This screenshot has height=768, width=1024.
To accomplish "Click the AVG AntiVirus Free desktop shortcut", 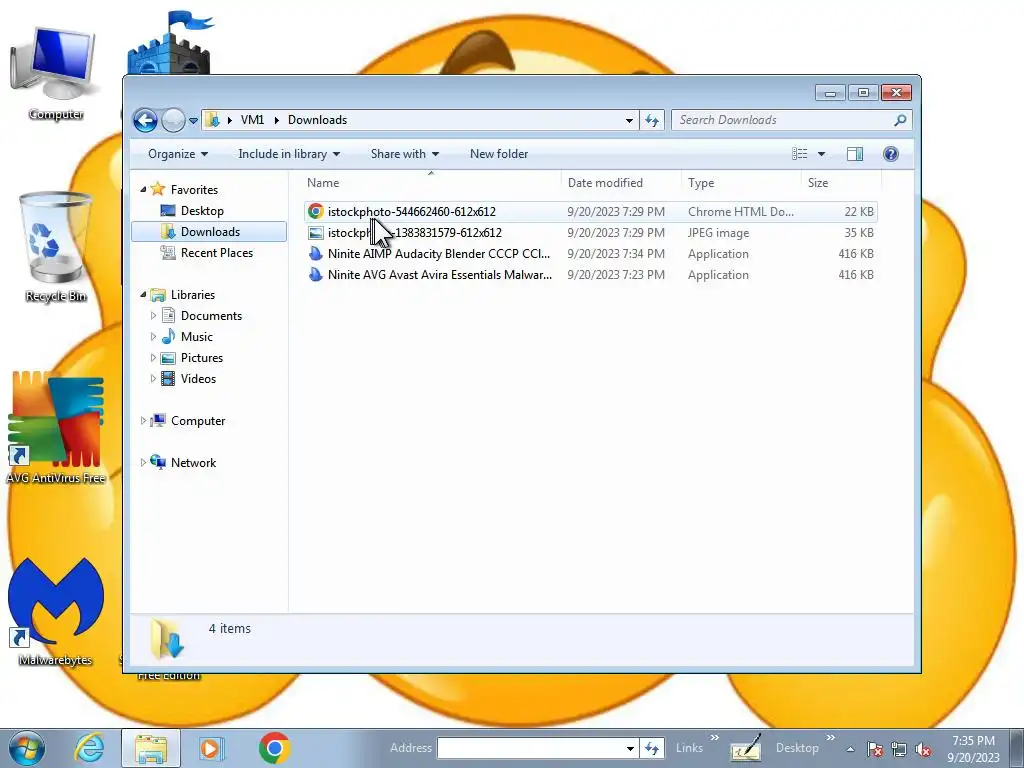I will [56, 428].
